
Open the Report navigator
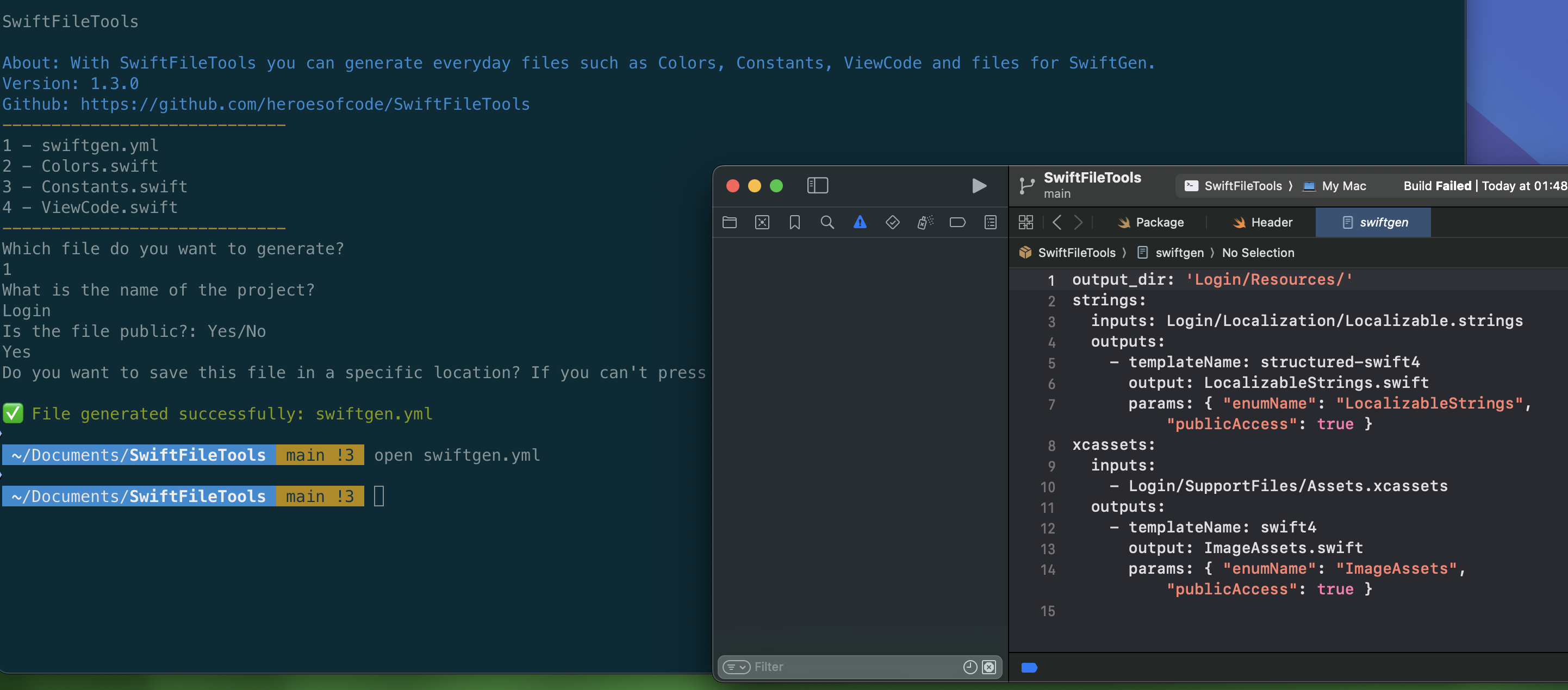coord(991,222)
